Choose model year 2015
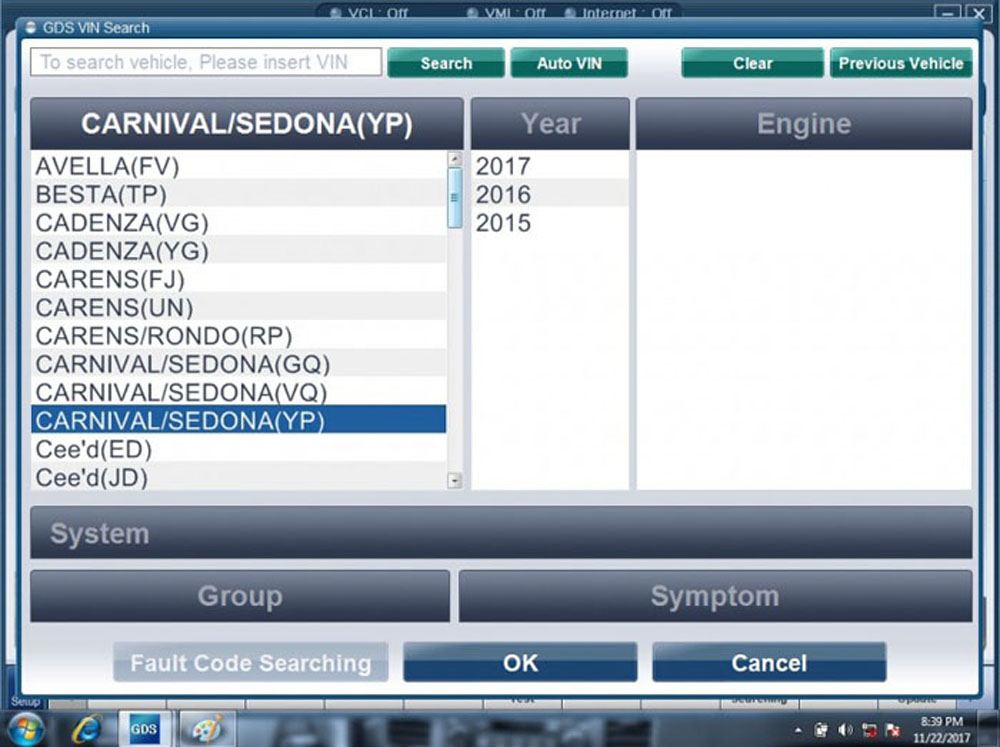The height and width of the screenshot is (747, 1000). point(549,223)
